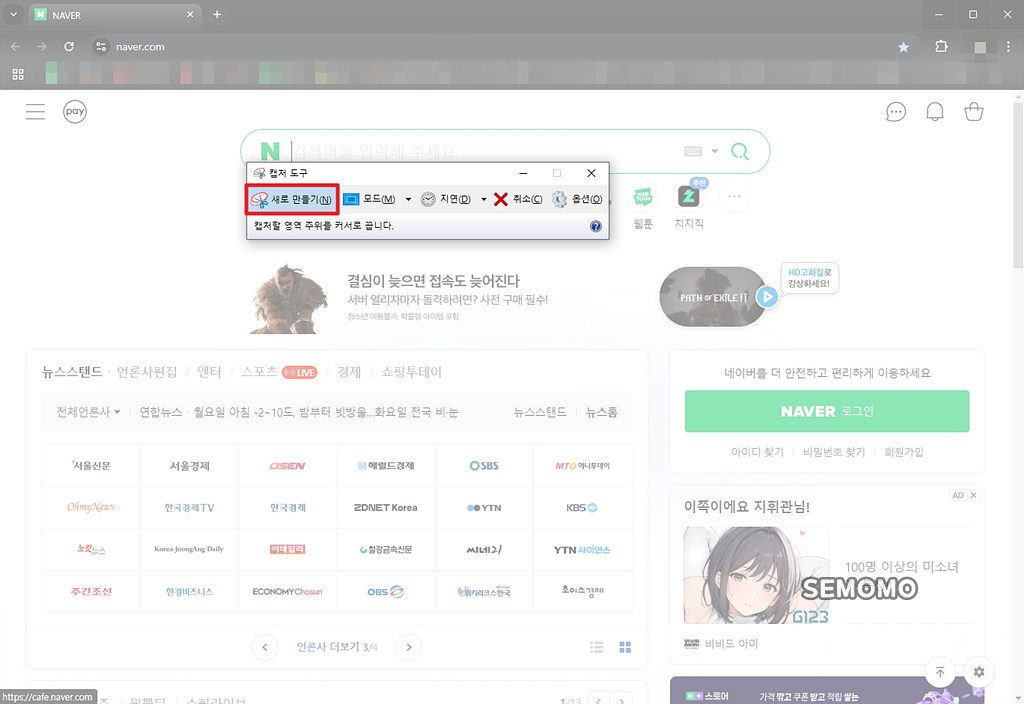
Task: Go to next press page arrow
Action: (409, 647)
